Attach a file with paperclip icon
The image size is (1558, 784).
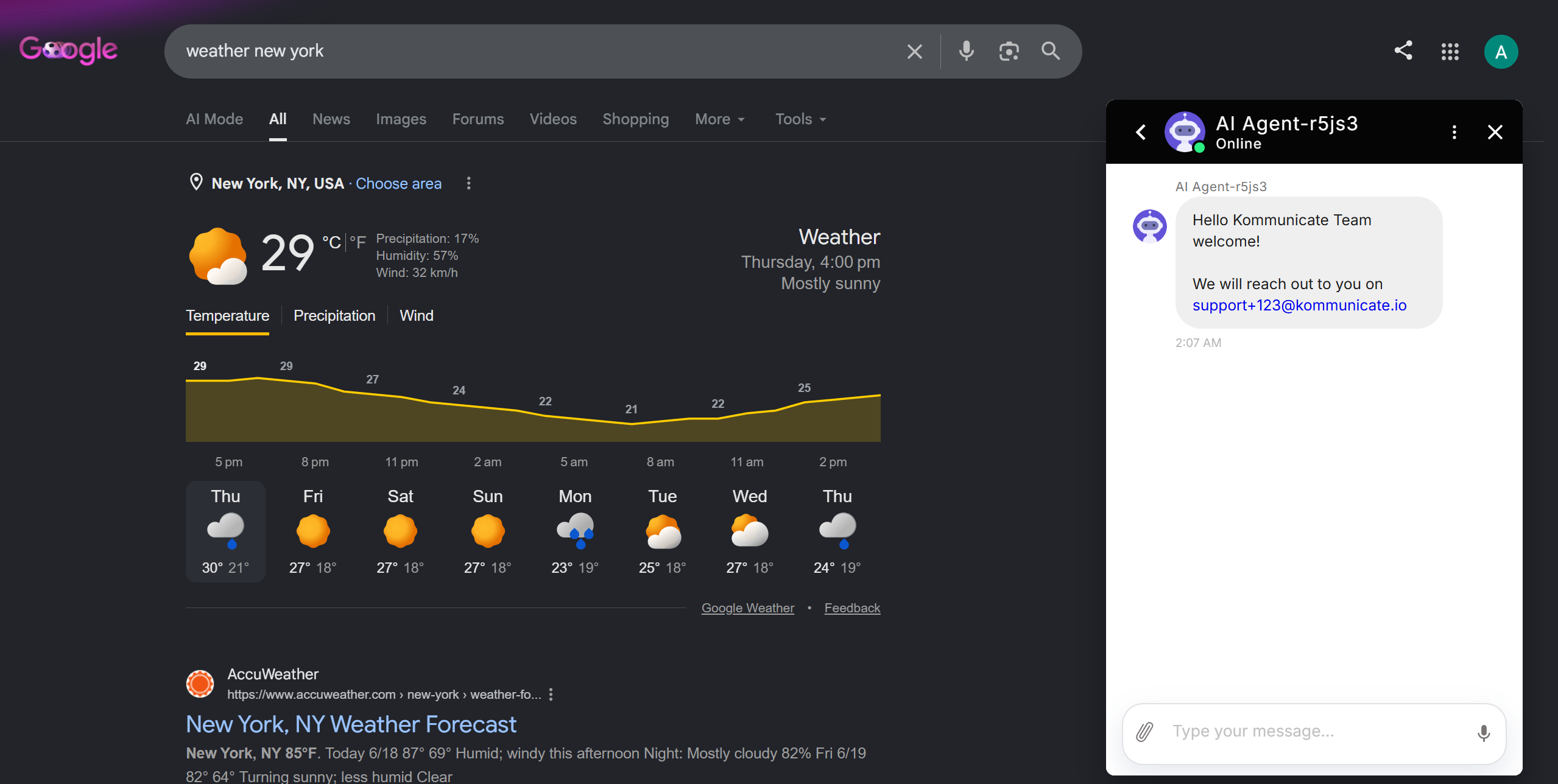tap(1144, 732)
